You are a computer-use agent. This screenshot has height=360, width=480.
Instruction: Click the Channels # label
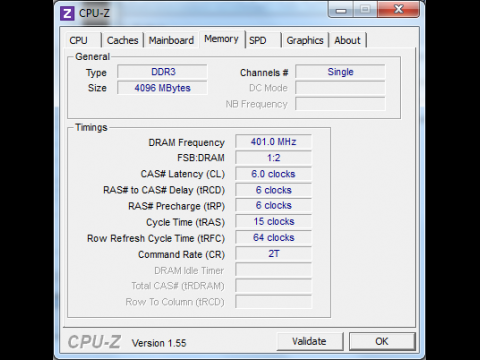pos(264,73)
